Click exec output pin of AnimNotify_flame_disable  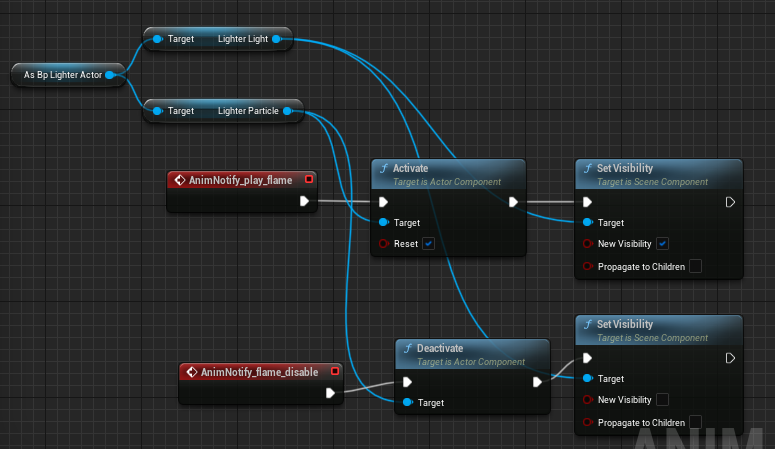pyautogui.click(x=330, y=393)
